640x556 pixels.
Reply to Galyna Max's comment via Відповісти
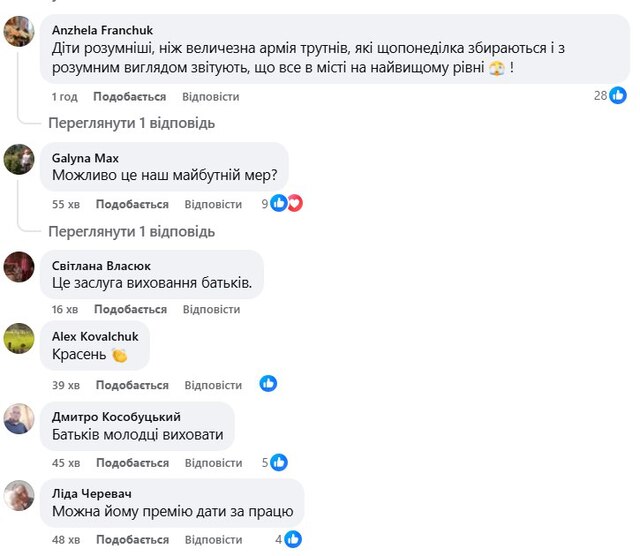(x=213, y=204)
